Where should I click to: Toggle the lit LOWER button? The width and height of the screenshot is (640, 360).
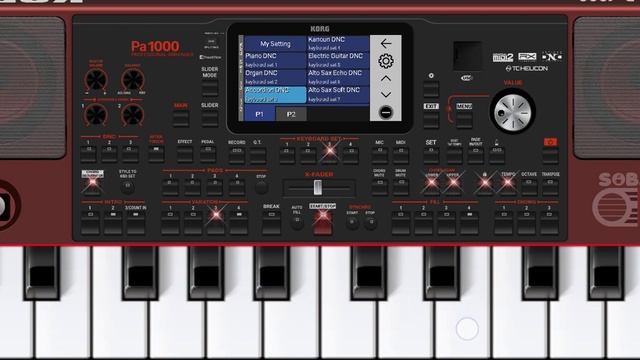click(x=432, y=187)
